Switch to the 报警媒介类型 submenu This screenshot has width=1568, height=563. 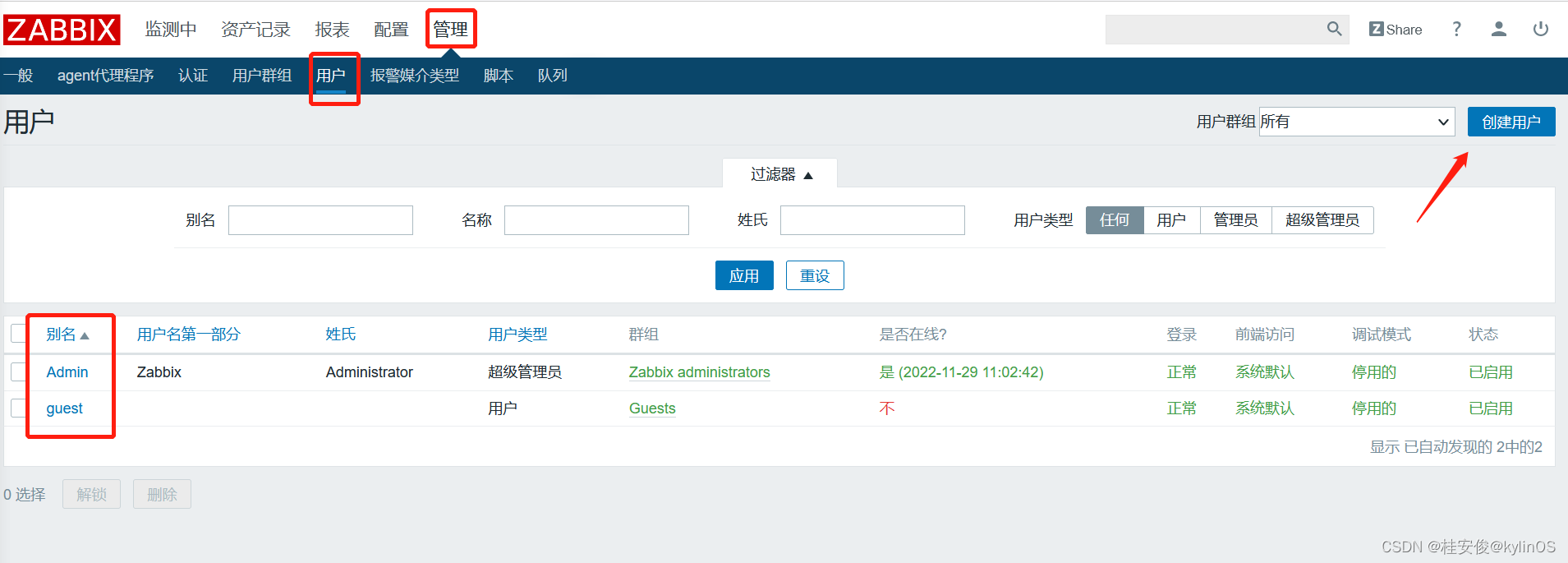coord(415,76)
